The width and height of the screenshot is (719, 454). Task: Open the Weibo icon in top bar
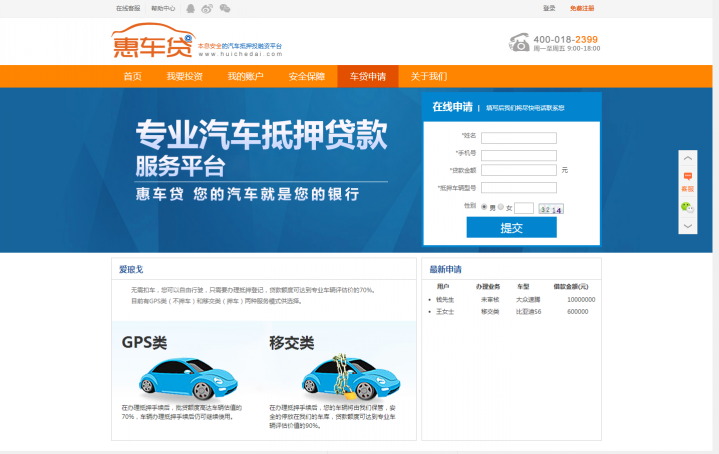tap(207, 8)
